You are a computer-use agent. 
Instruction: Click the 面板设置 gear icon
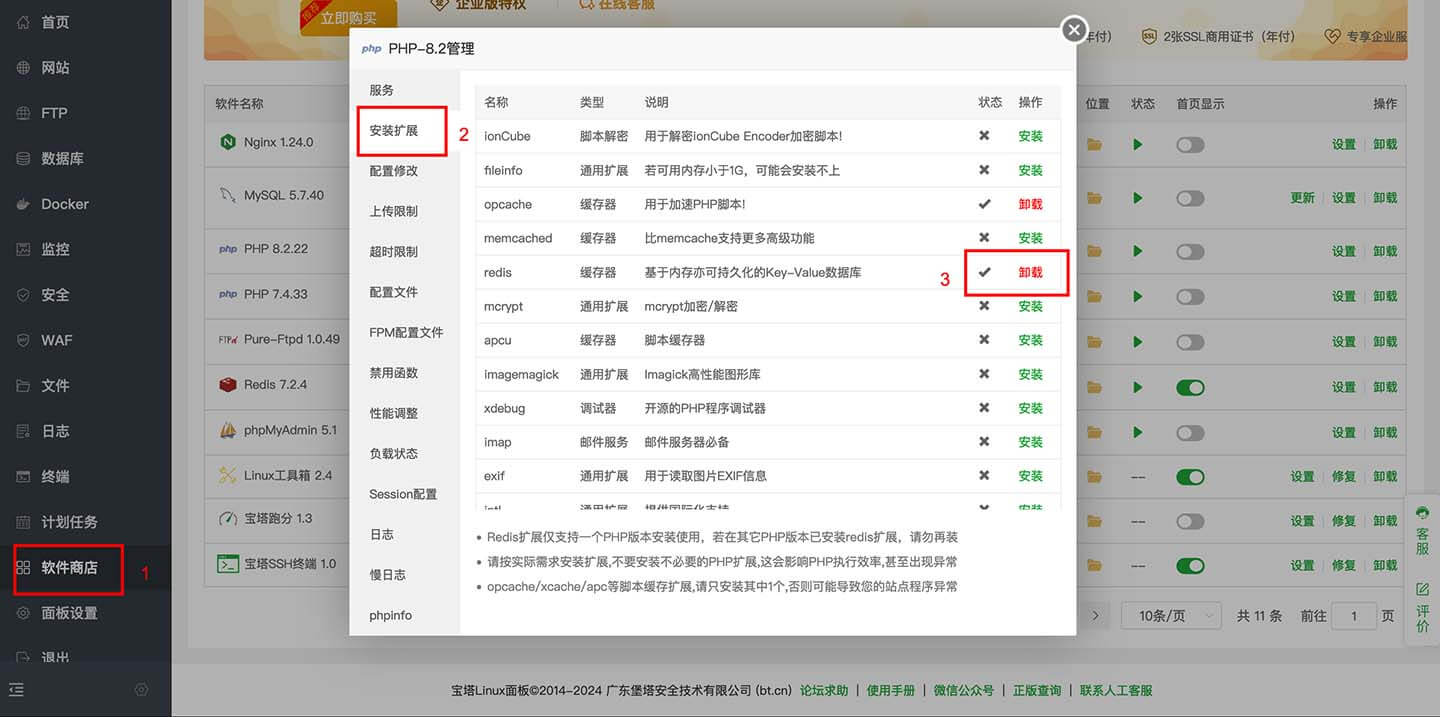(x=24, y=613)
